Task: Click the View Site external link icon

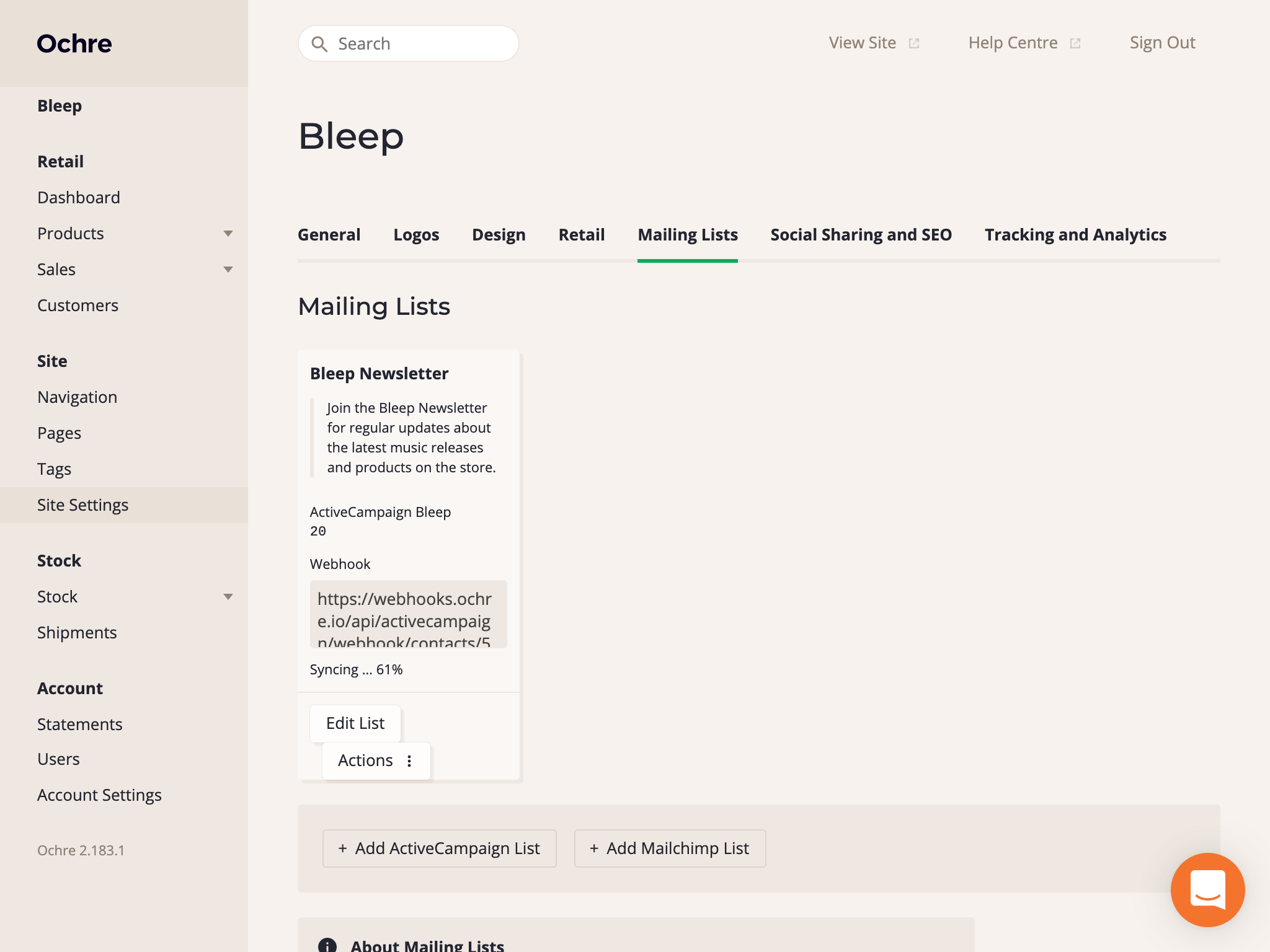Action: (914, 43)
